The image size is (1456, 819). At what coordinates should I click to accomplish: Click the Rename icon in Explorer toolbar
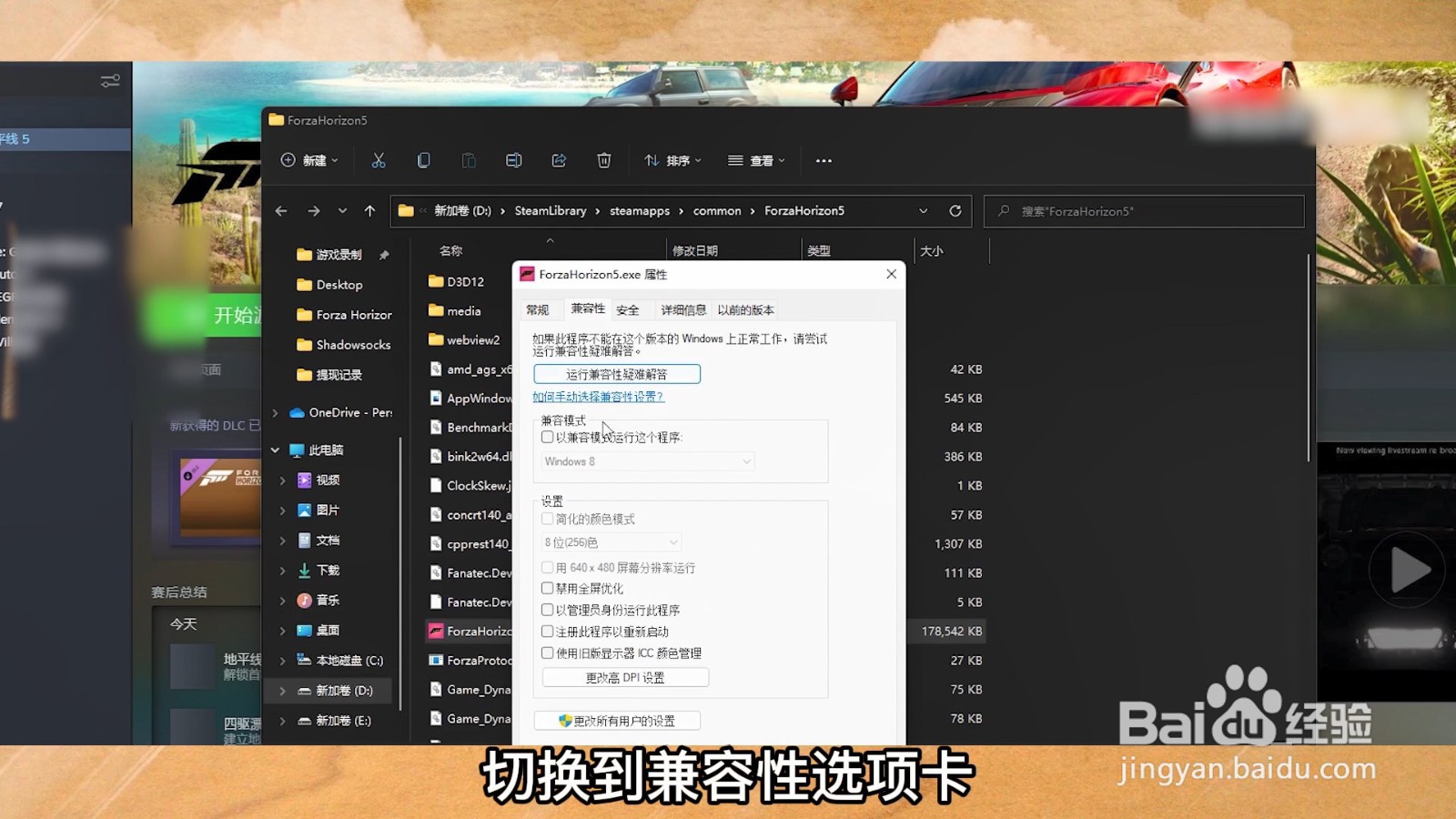(x=513, y=160)
